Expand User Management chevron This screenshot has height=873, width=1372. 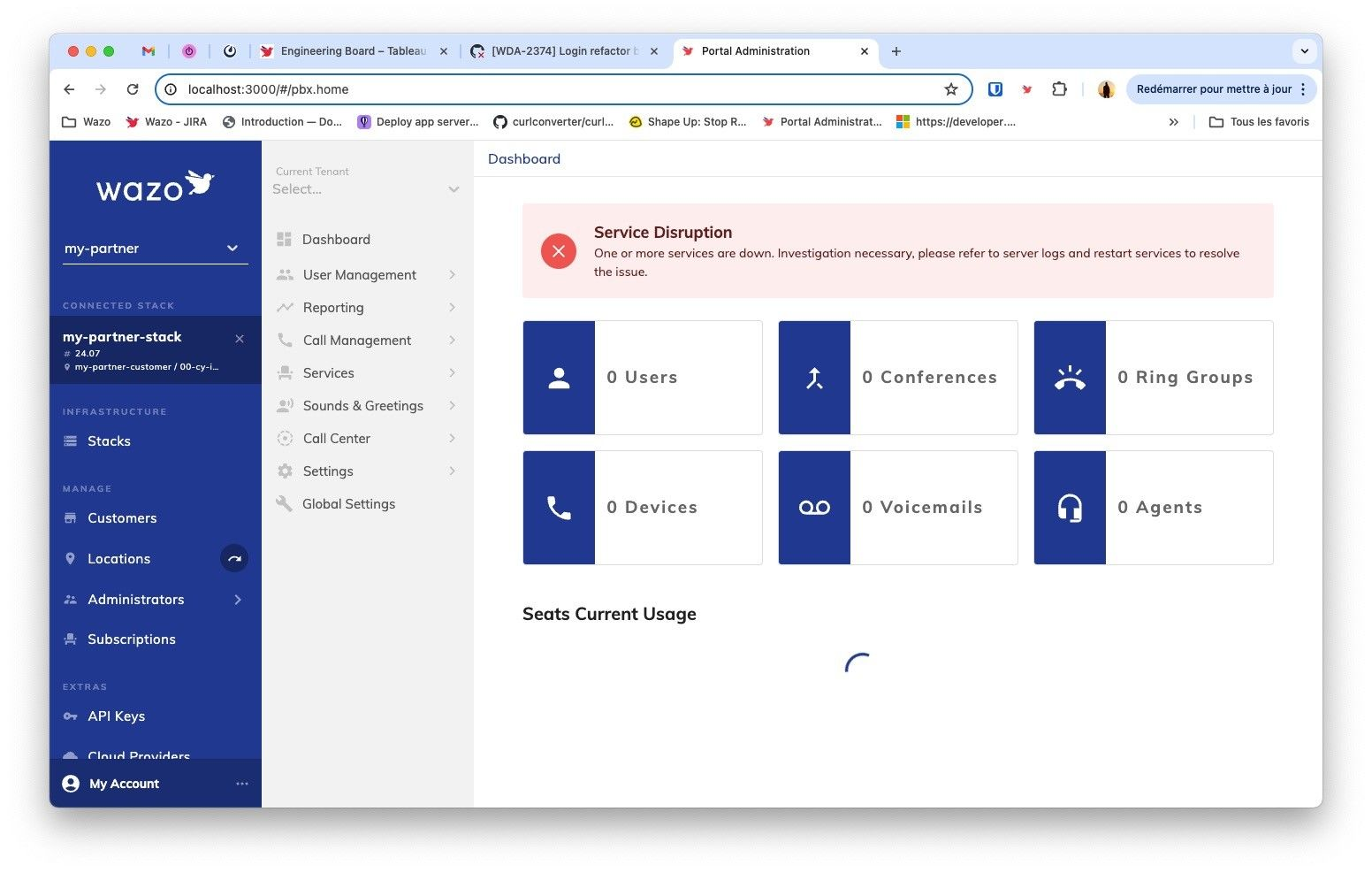coord(452,275)
